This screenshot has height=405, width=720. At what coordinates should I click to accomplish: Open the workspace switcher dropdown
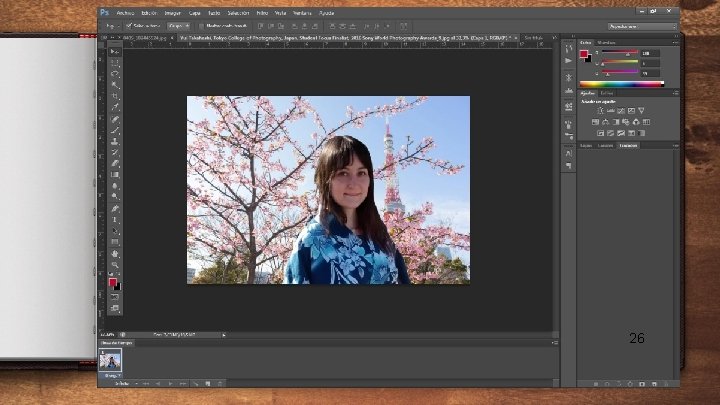pyautogui.click(x=642, y=27)
